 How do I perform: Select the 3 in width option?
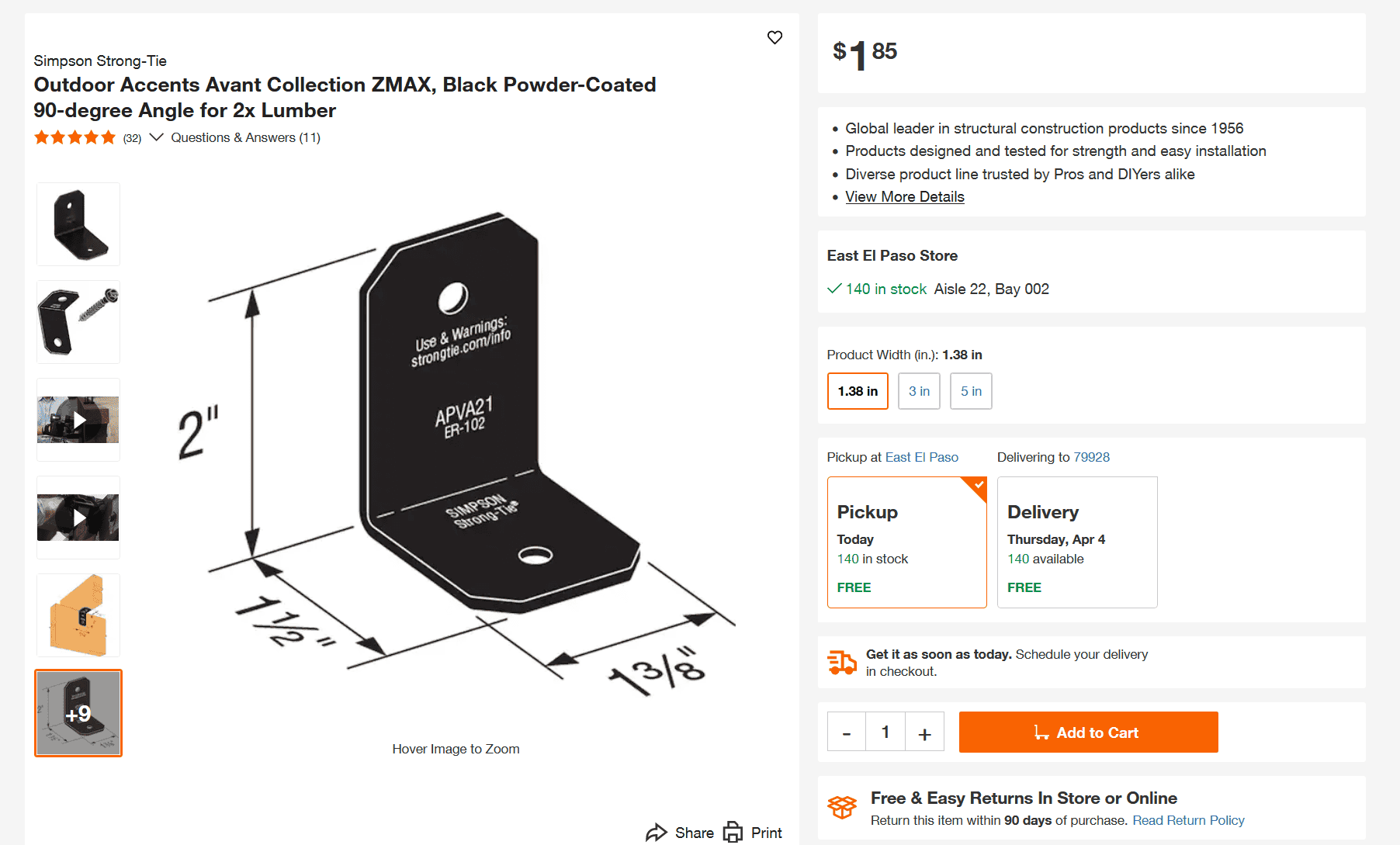pyautogui.click(x=919, y=391)
